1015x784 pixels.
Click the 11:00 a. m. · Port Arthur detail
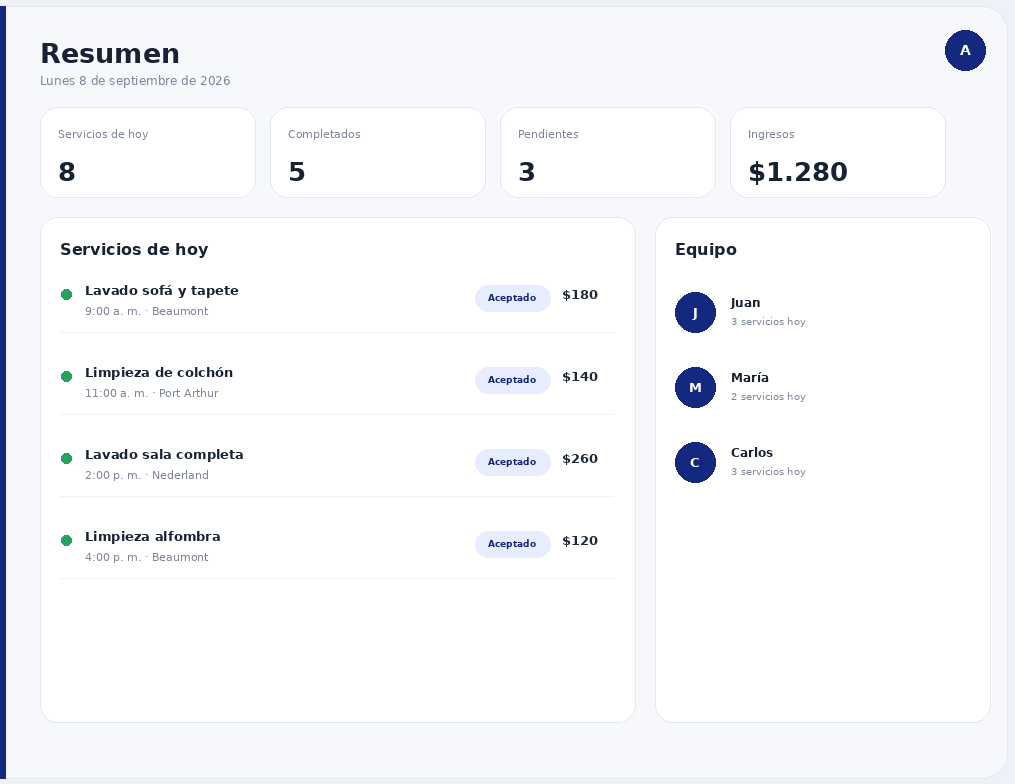click(x=152, y=394)
